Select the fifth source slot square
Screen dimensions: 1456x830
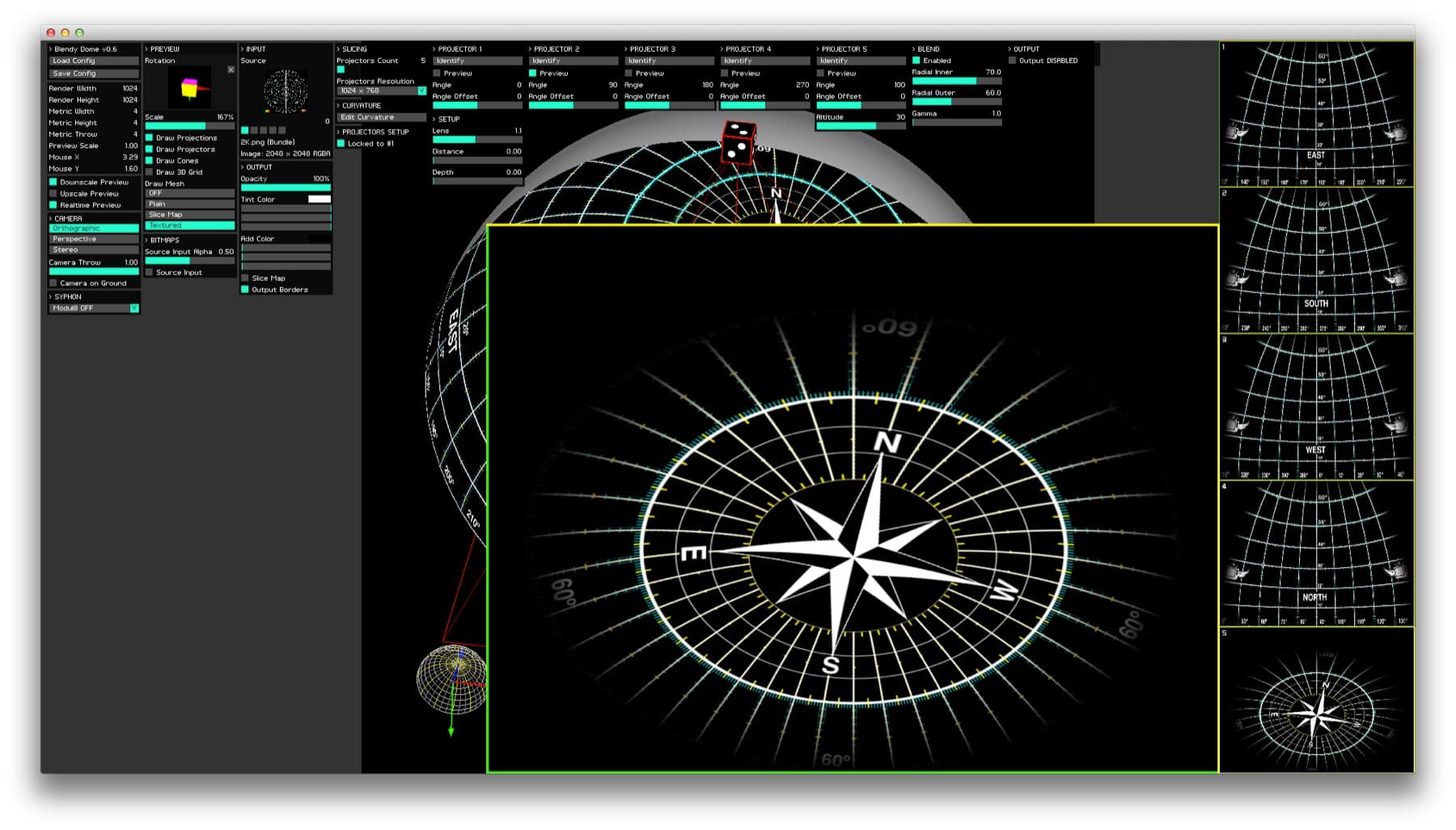pyautogui.click(x=281, y=130)
